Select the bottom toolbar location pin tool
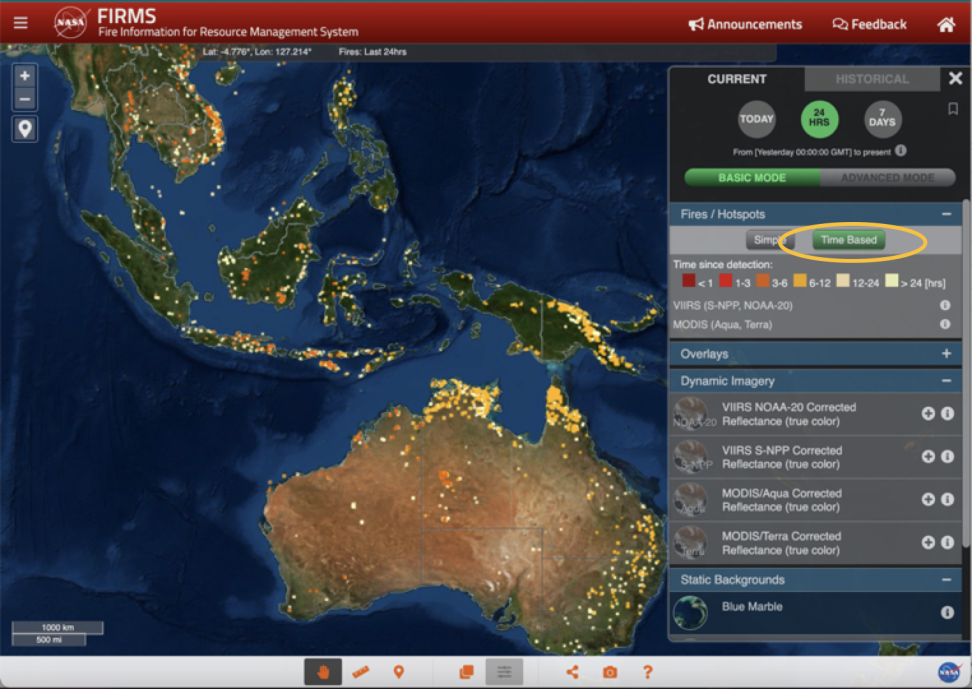The height and width of the screenshot is (689, 972). coord(399,672)
